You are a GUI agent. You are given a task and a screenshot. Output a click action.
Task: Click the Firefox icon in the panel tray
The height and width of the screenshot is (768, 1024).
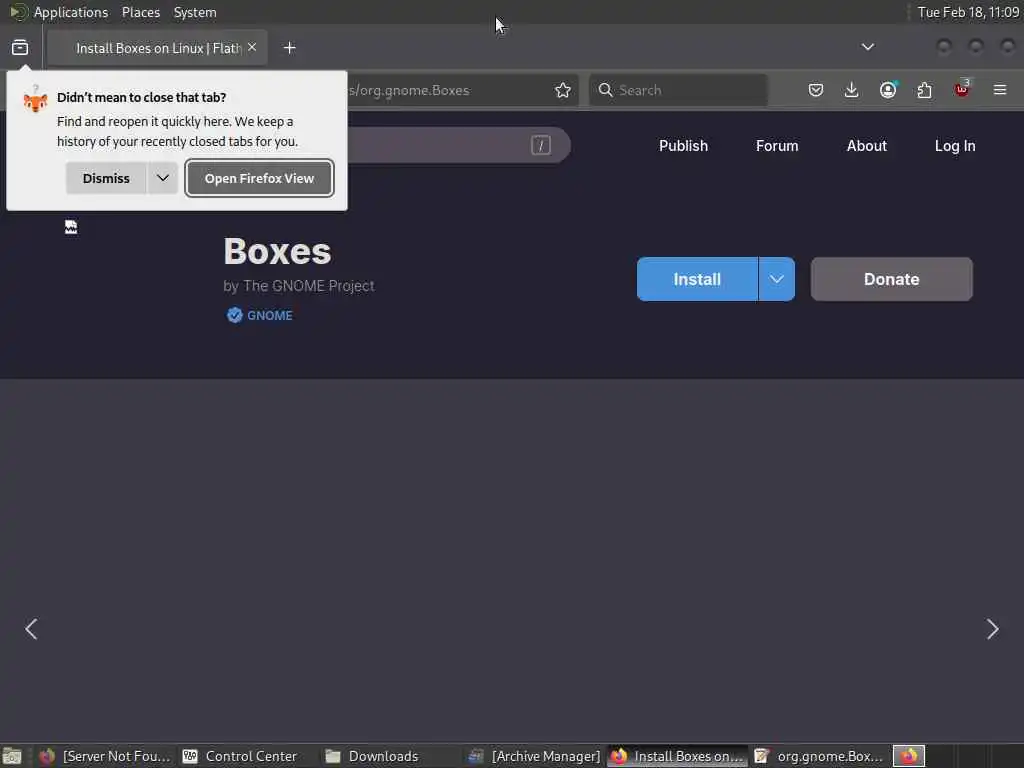click(908, 756)
